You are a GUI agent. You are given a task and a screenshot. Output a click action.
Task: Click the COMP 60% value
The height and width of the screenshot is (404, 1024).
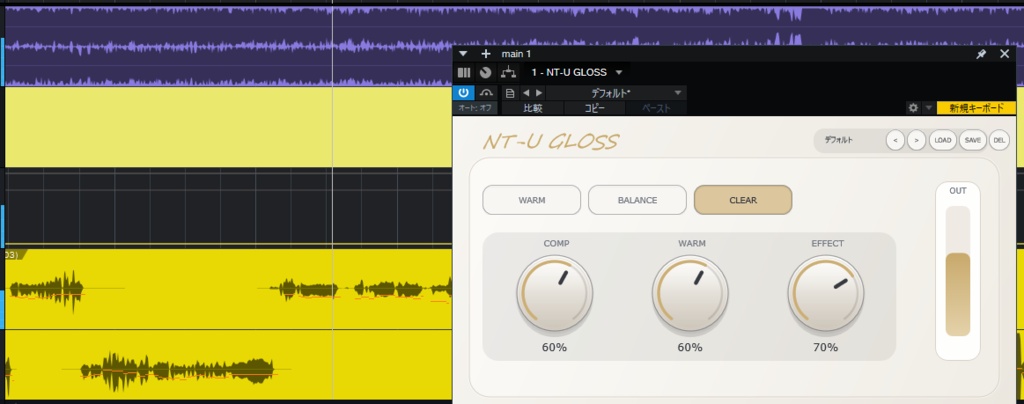tap(554, 347)
